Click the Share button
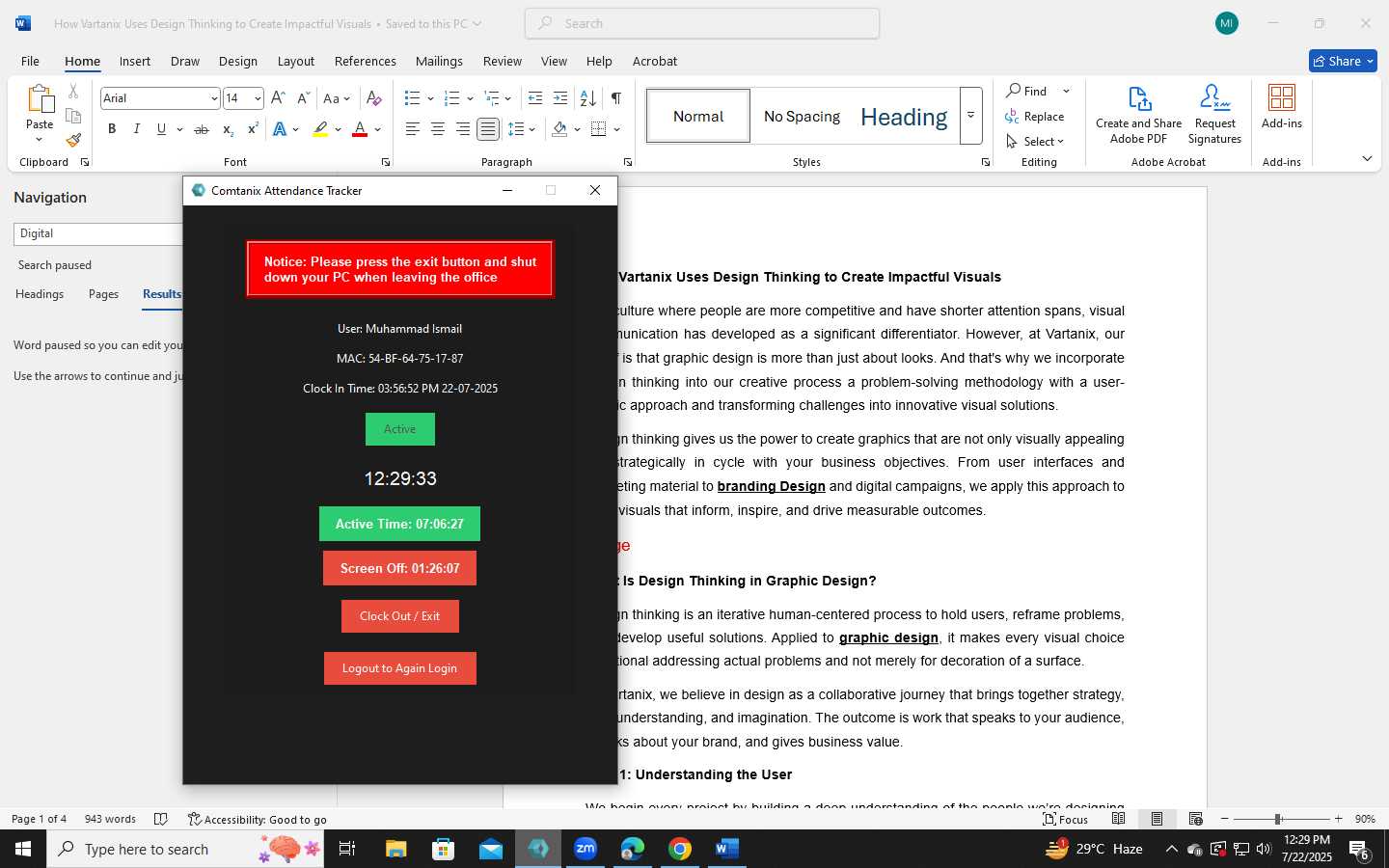1389x868 pixels. (x=1343, y=61)
